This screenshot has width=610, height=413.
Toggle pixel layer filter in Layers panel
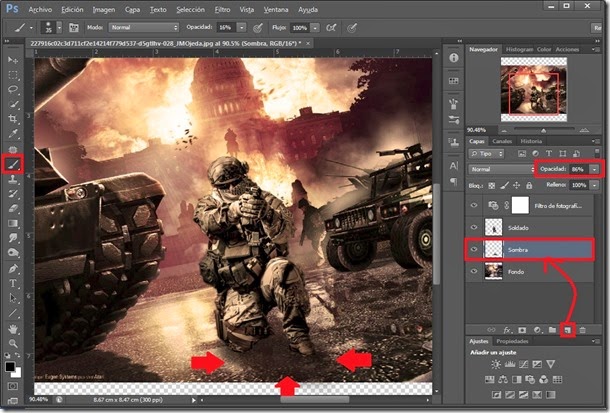522,154
